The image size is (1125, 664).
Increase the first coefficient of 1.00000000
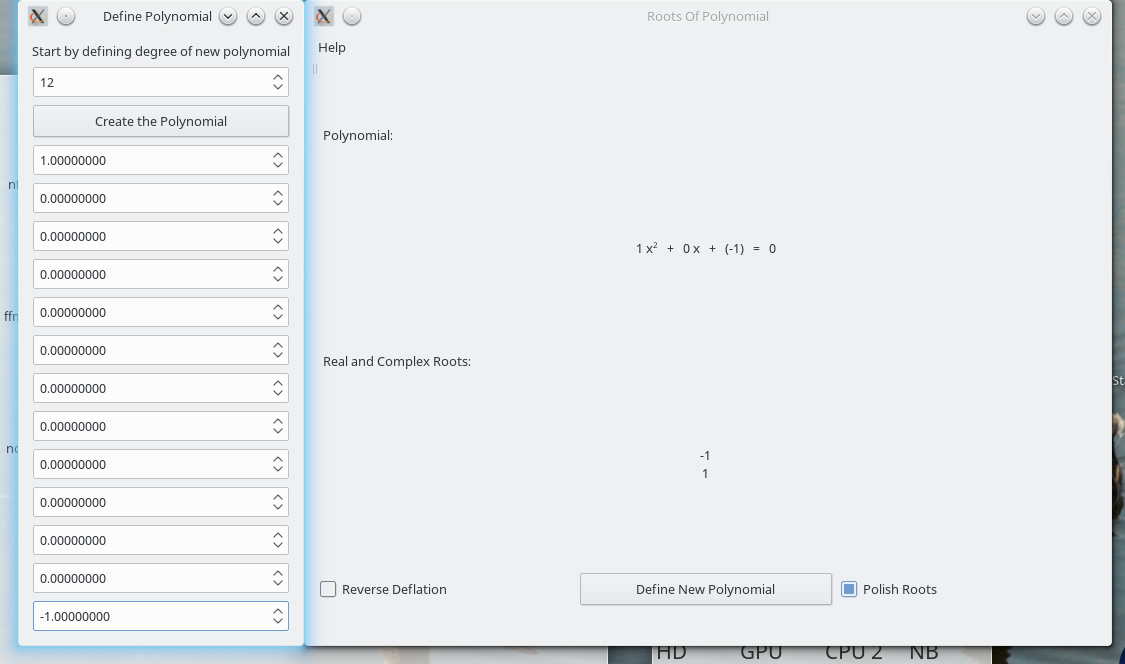278,155
